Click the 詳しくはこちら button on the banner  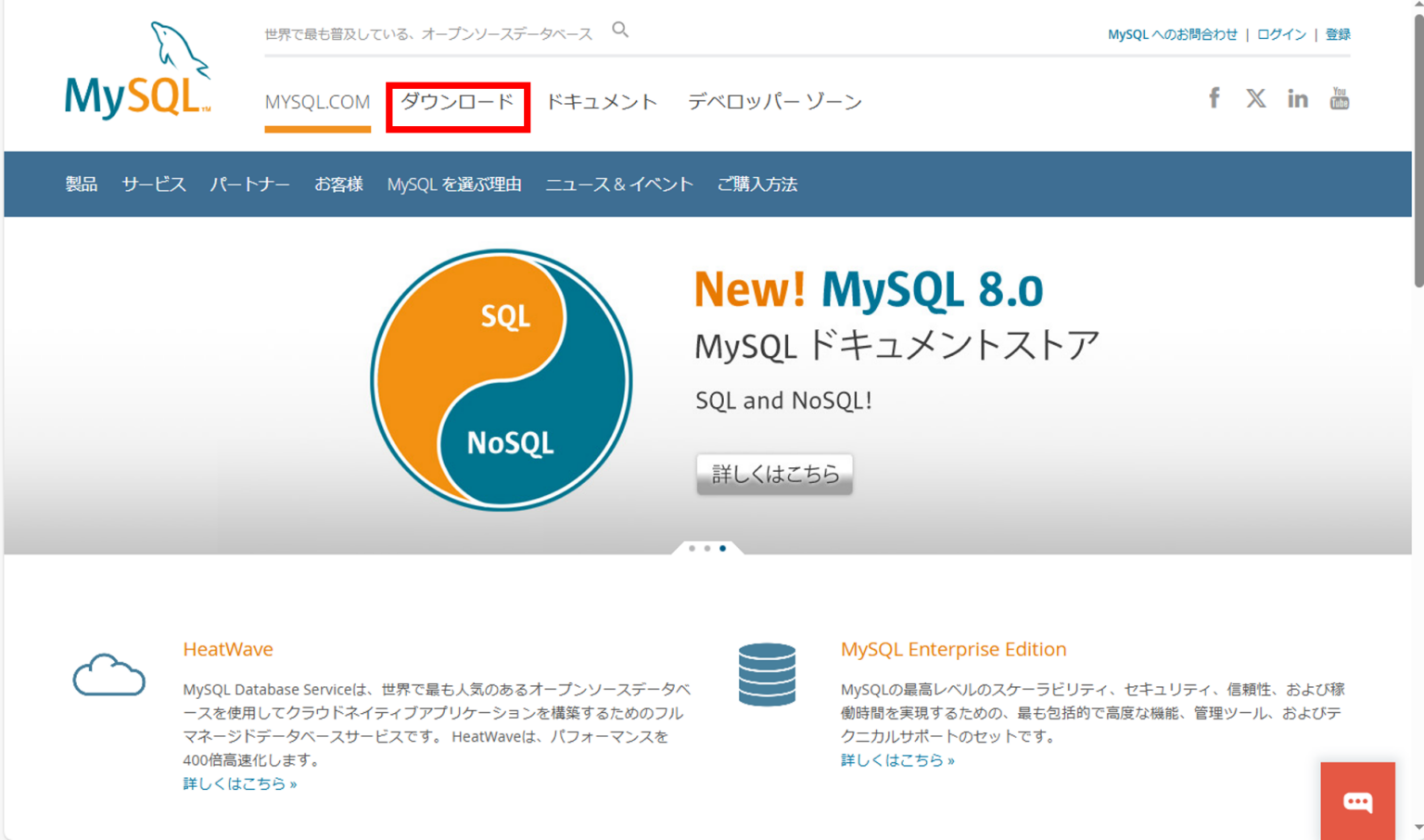(x=774, y=474)
